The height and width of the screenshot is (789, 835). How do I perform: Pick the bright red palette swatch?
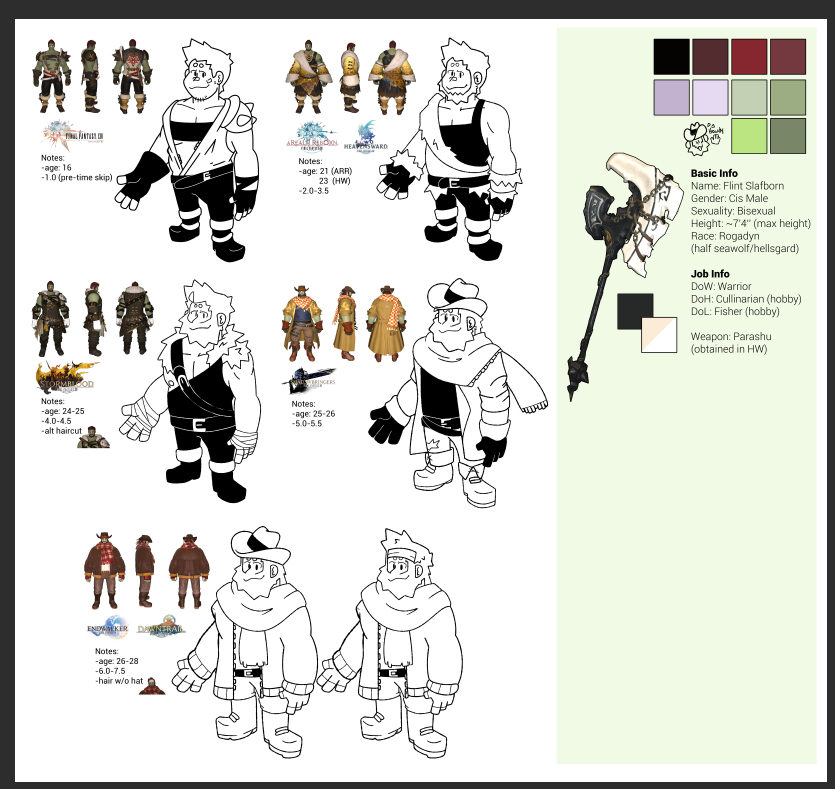(749, 56)
